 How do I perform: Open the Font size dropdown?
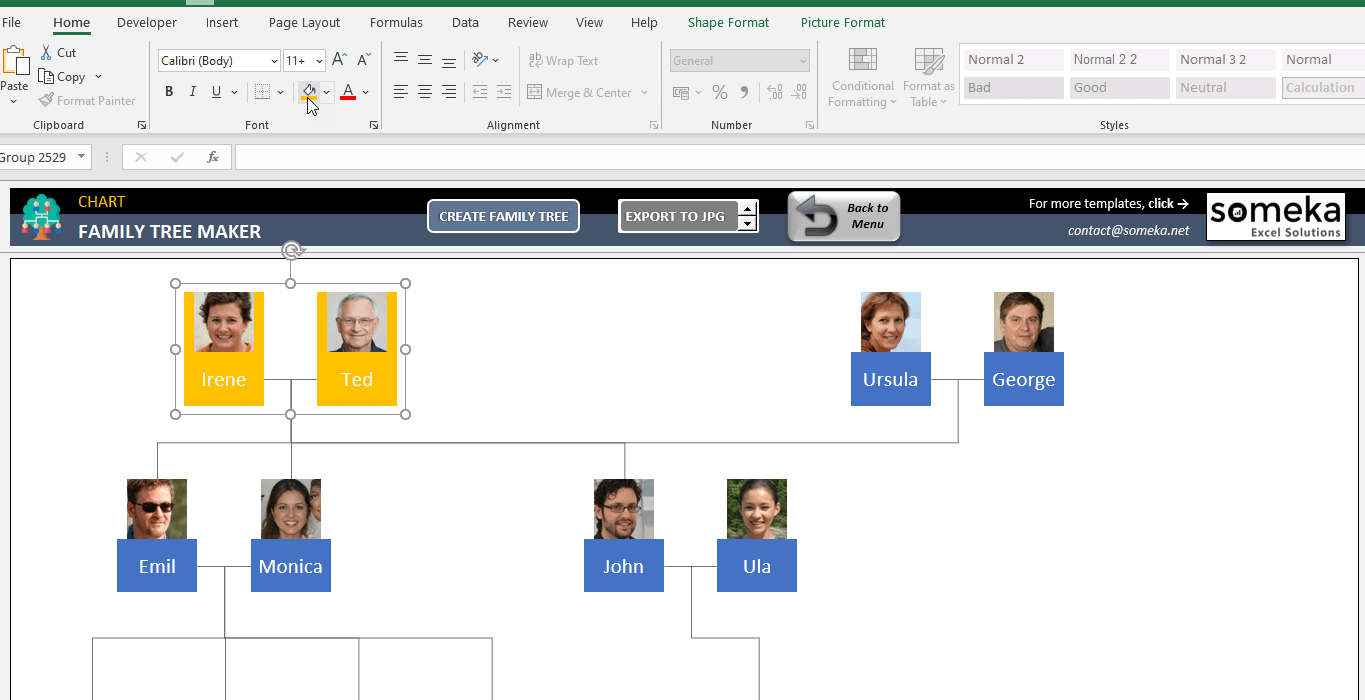pyautogui.click(x=318, y=60)
